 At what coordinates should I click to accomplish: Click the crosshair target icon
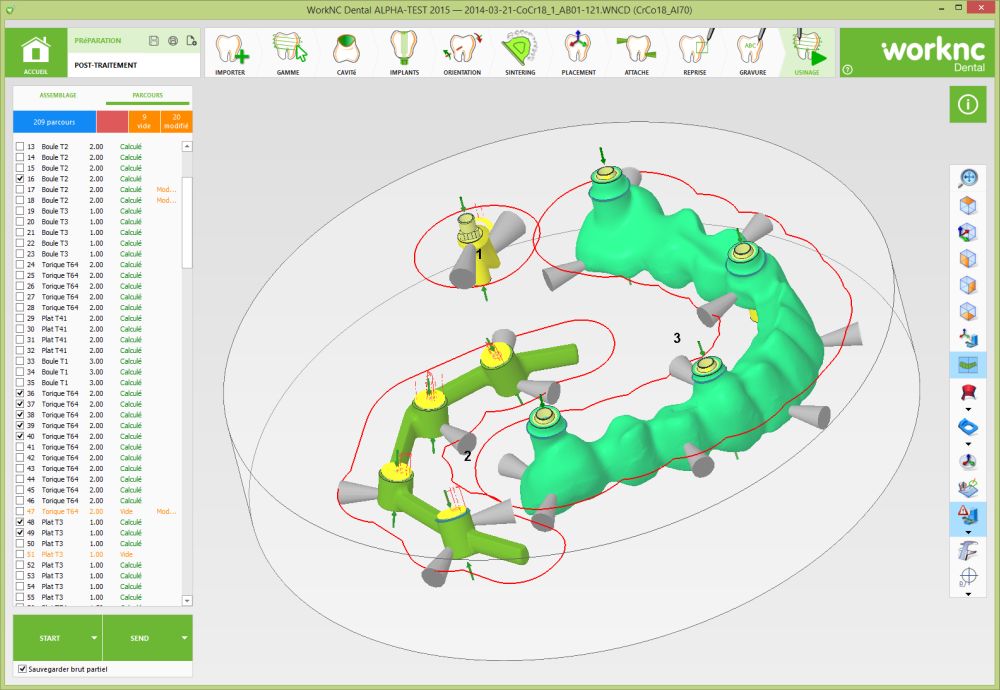(x=968, y=576)
